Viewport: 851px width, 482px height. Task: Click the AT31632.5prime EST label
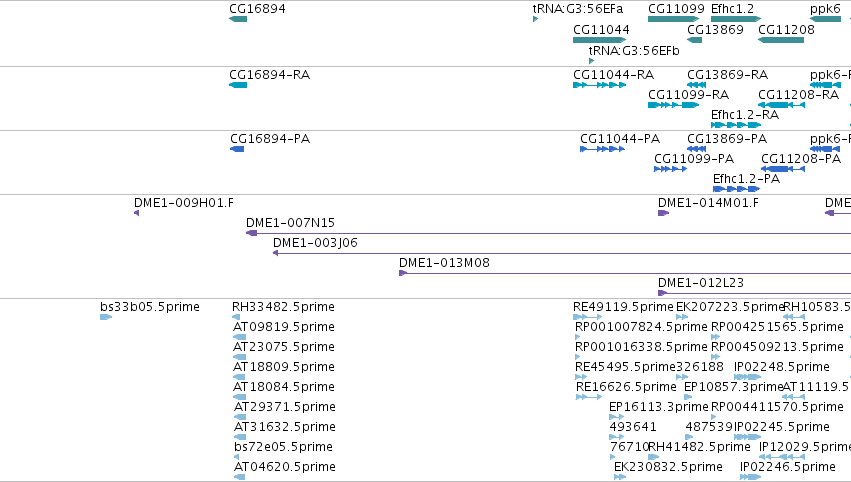pos(285,427)
